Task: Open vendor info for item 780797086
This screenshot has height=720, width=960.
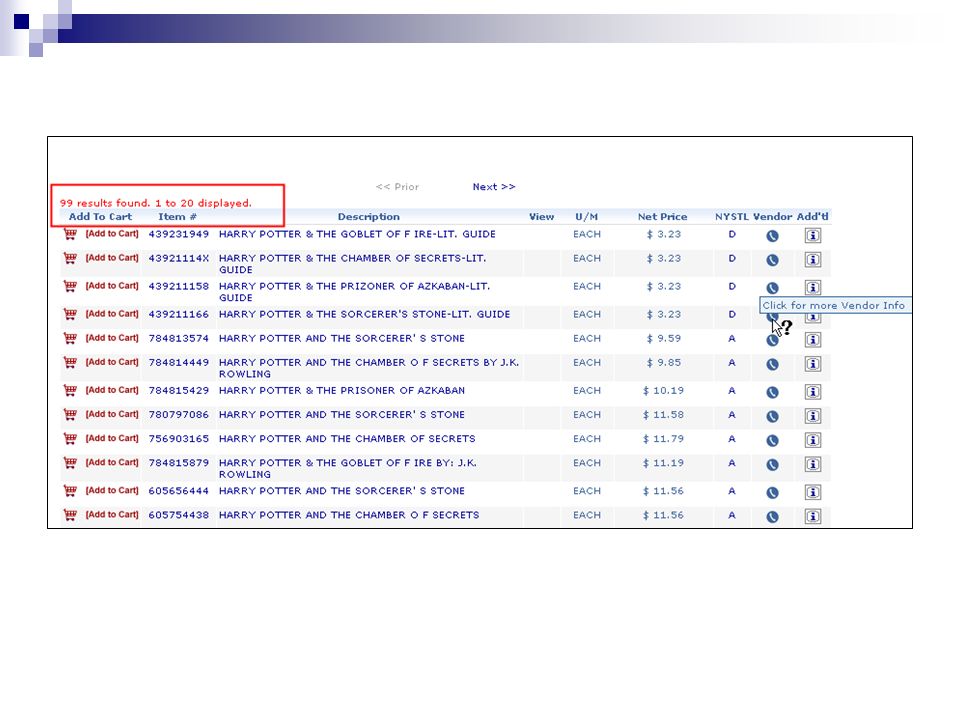Action: pyautogui.click(x=773, y=416)
